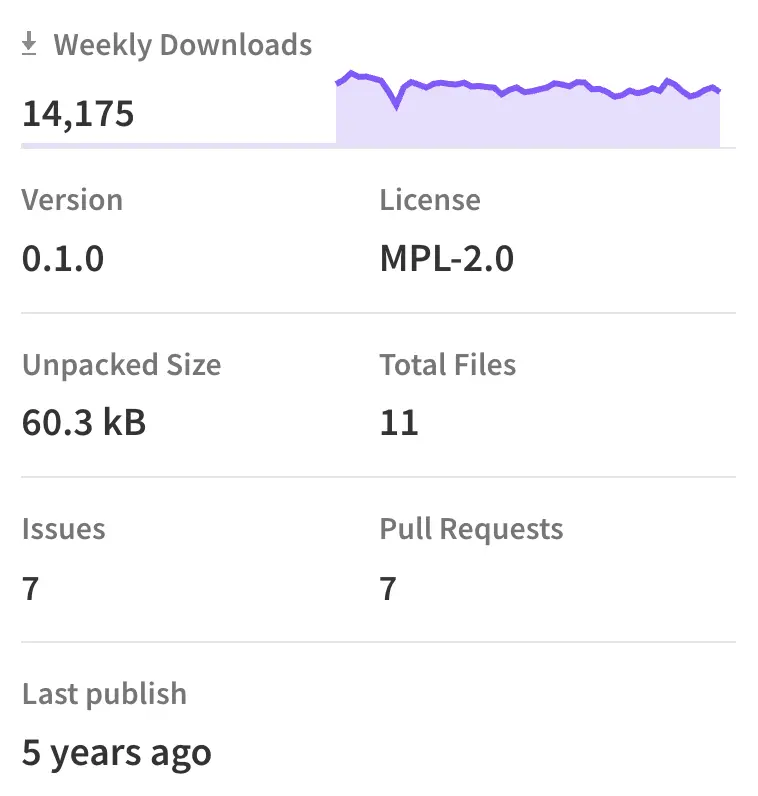This screenshot has width=758, height=796.
Task: Select version number 0.1.0
Action: tap(63, 259)
